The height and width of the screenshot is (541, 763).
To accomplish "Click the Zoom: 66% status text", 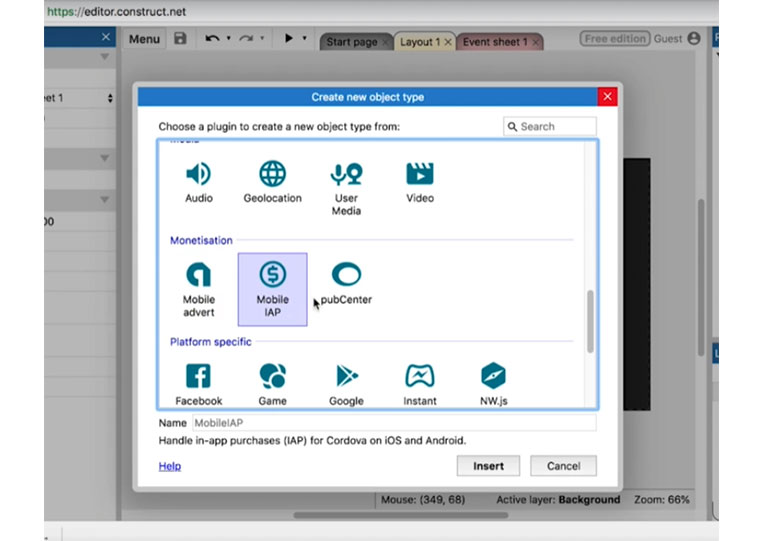I will (661, 500).
